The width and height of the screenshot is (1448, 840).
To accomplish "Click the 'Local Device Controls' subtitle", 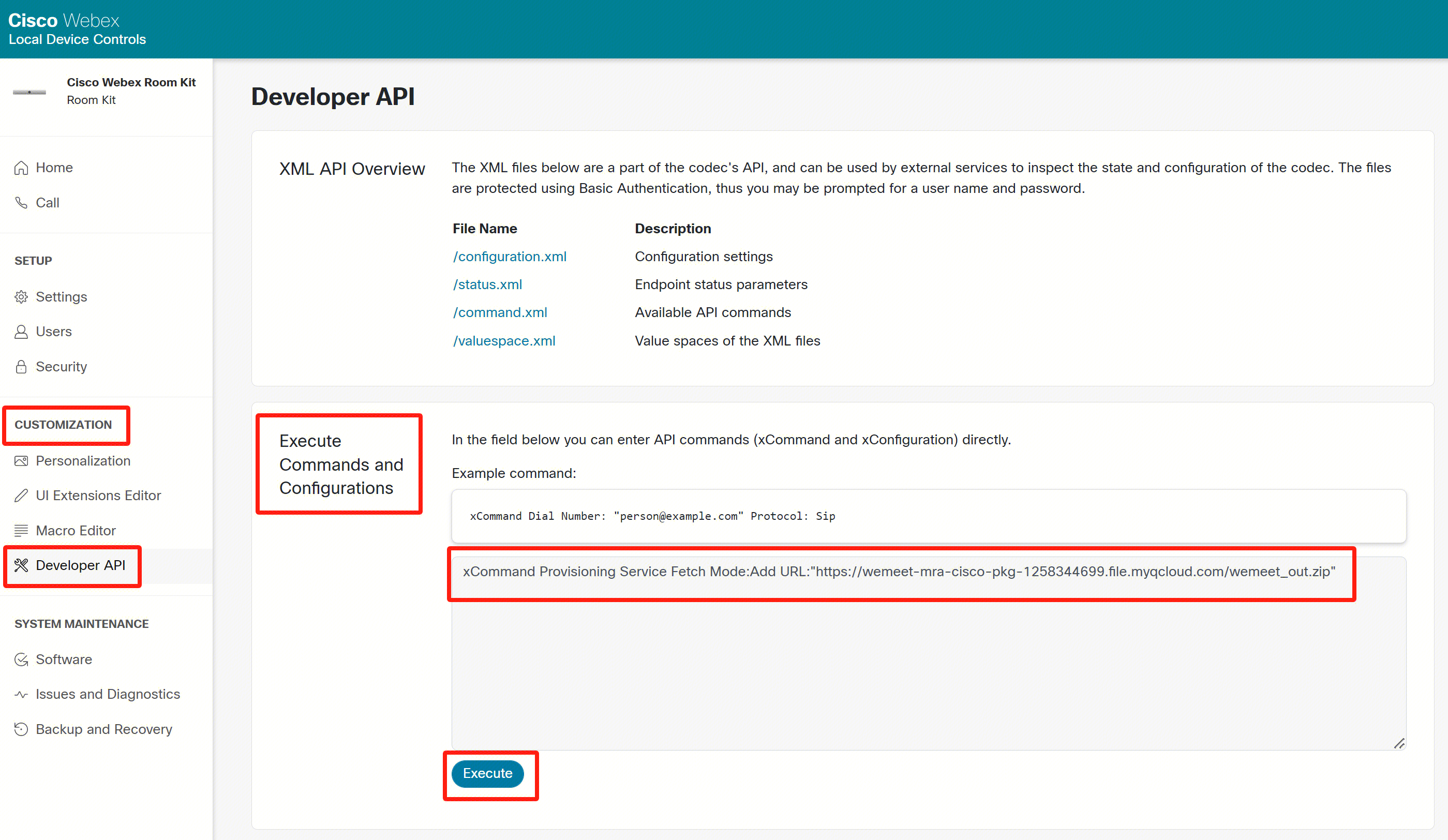I will click(77, 40).
